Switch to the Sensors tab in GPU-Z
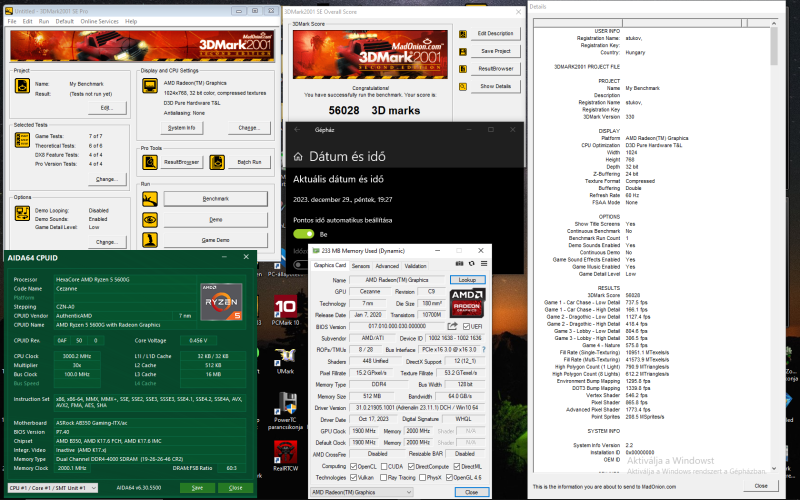This screenshot has height=500, width=800. point(361,266)
